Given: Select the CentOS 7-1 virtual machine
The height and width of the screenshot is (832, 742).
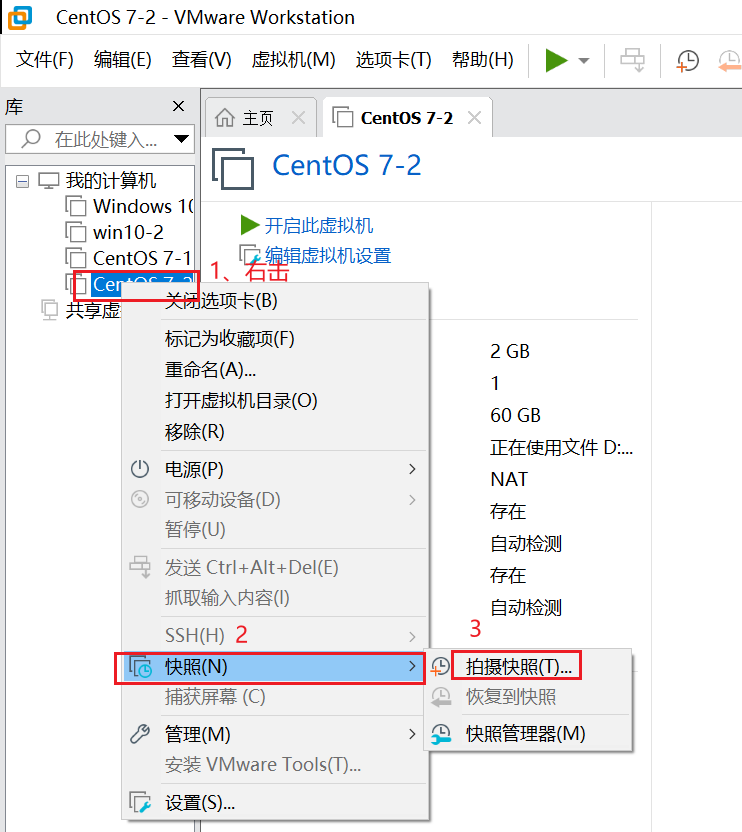Looking at the screenshot, I should (x=142, y=258).
